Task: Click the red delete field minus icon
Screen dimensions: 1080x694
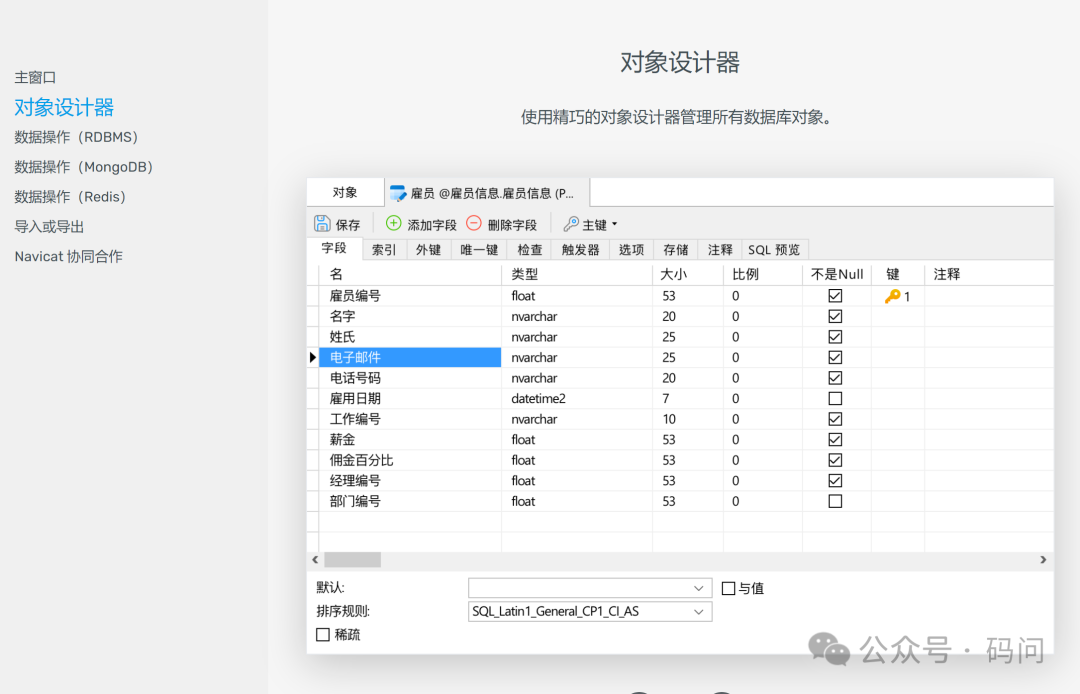Action: point(474,223)
